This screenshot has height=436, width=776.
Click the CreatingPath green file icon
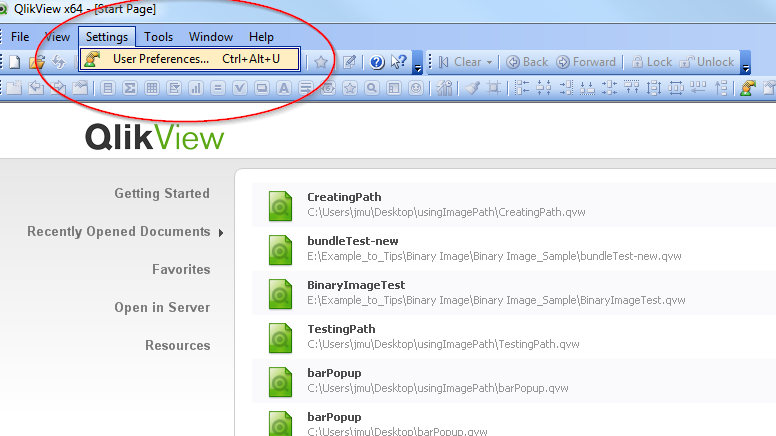280,206
